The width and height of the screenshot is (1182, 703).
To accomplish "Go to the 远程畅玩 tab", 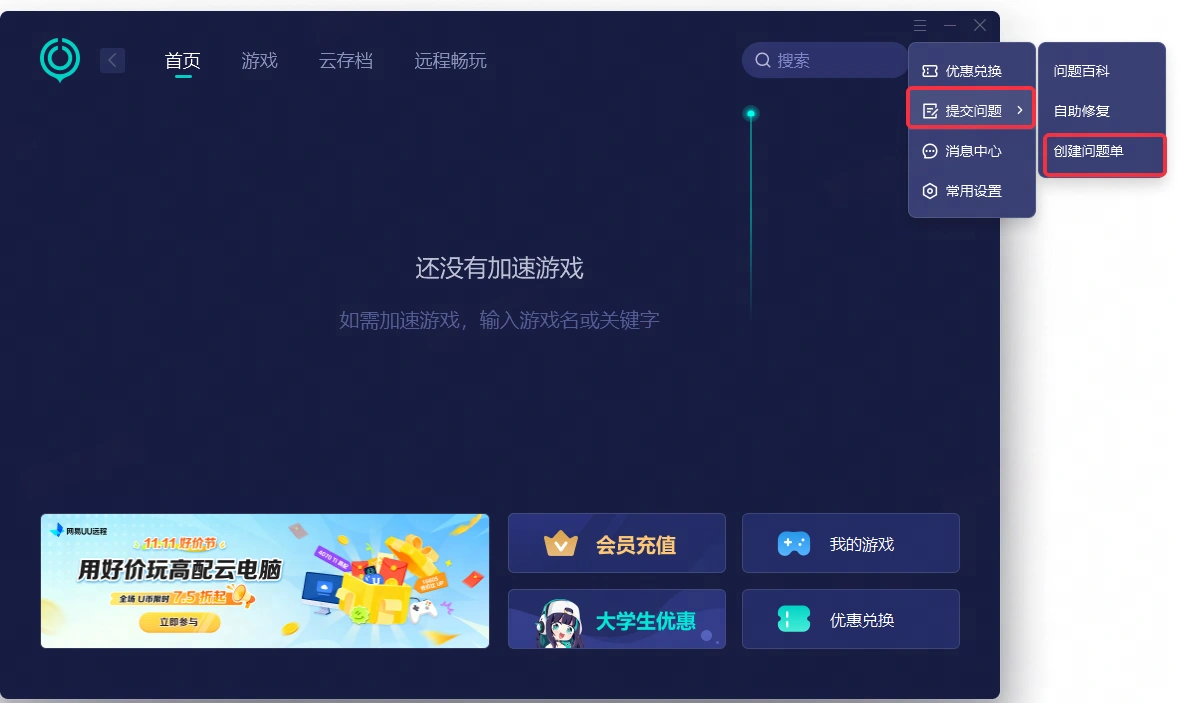I will pos(450,61).
